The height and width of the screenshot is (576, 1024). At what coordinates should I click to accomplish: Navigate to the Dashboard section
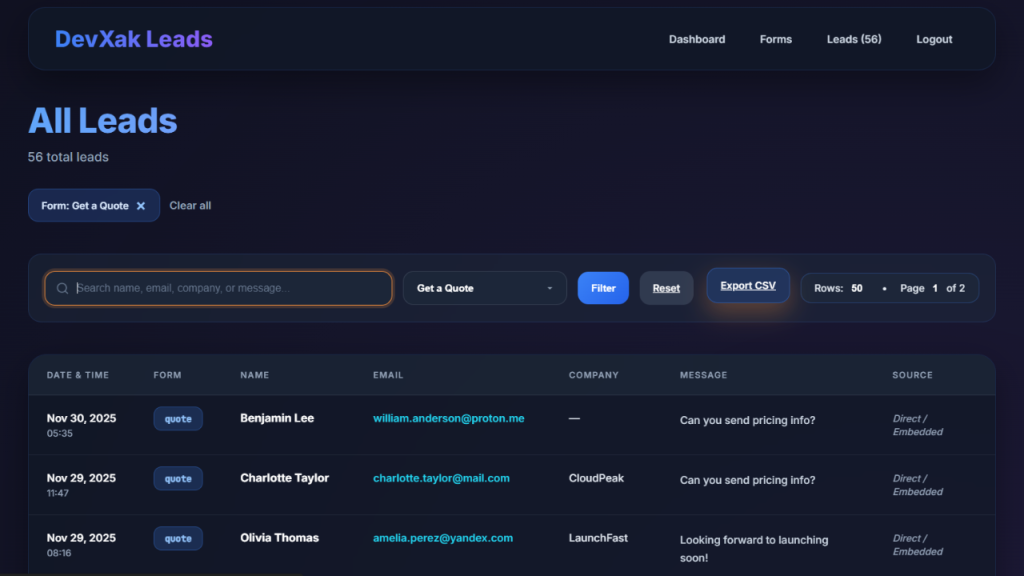697,39
